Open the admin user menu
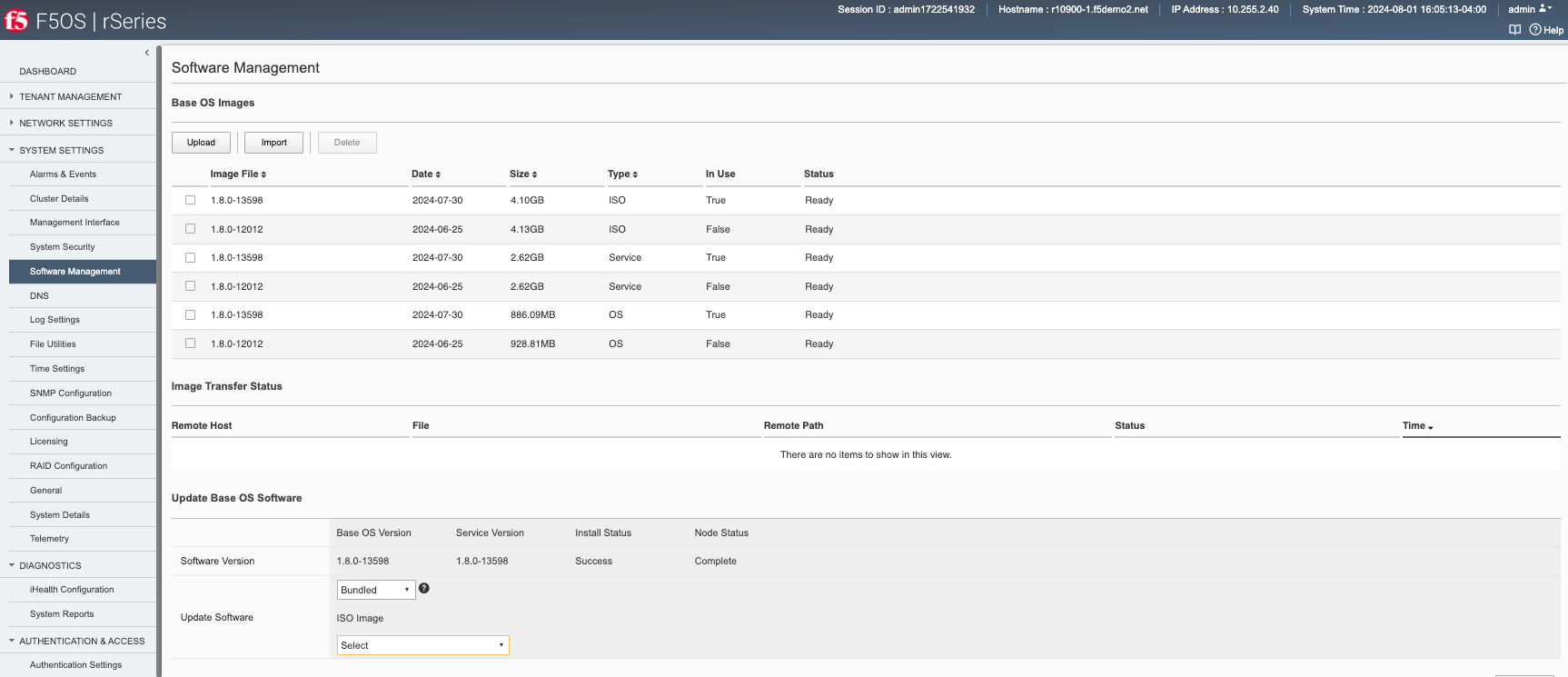Image resolution: width=1568 pixels, height=677 pixels. 1530,9
